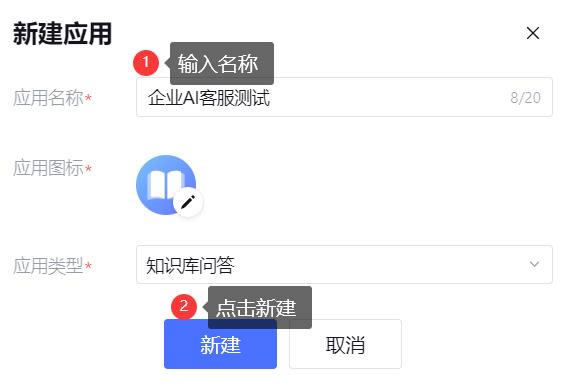Click the 输入名称 tooltip bubble
Screen dimensions: 568x389
(x=222, y=63)
